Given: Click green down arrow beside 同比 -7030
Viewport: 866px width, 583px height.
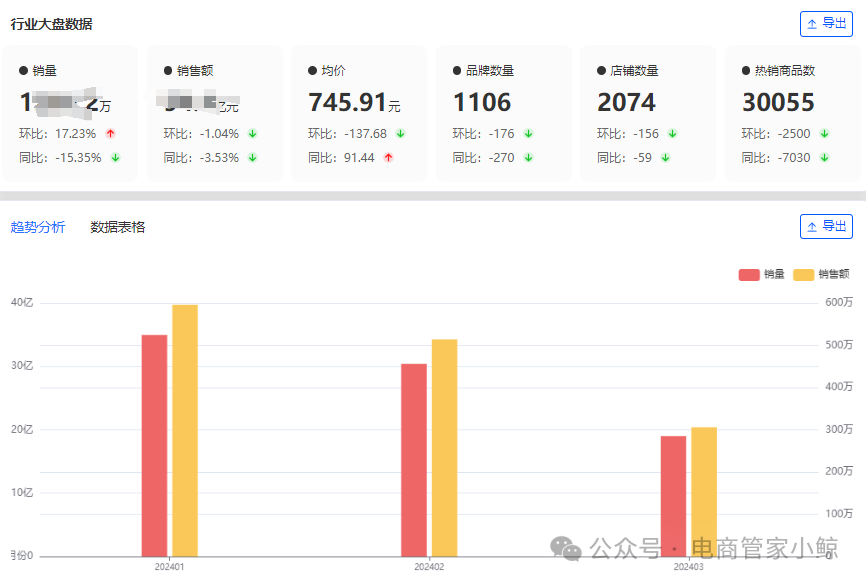Looking at the screenshot, I should point(824,157).
